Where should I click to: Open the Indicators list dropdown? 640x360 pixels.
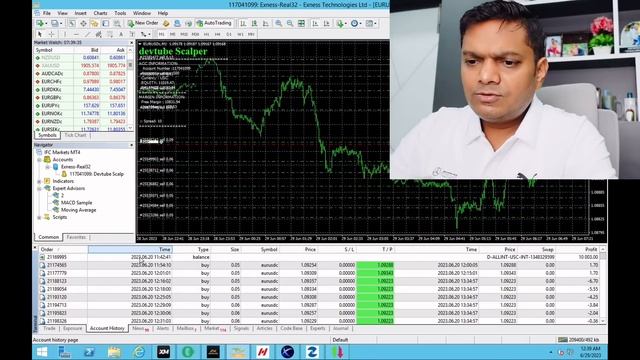(x=341, y=23)
